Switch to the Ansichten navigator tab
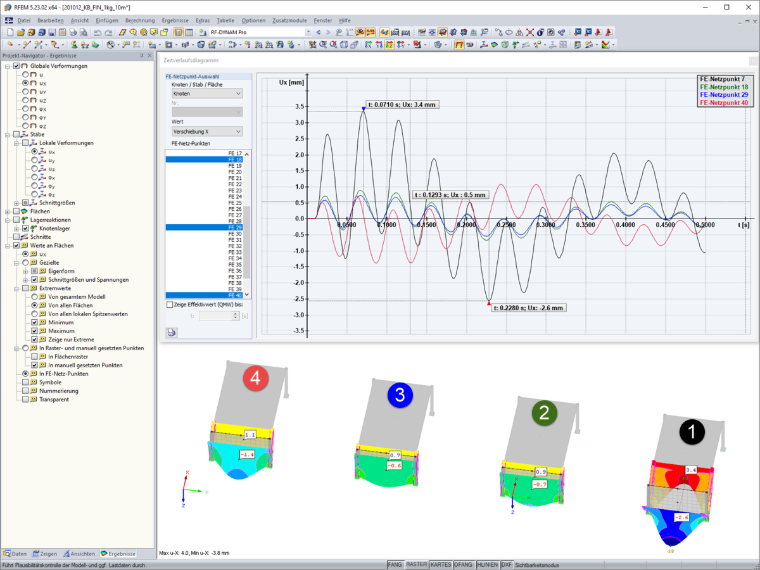Image resolution: width=760 pixels, height=570 pixels. (x=79, y=554)
